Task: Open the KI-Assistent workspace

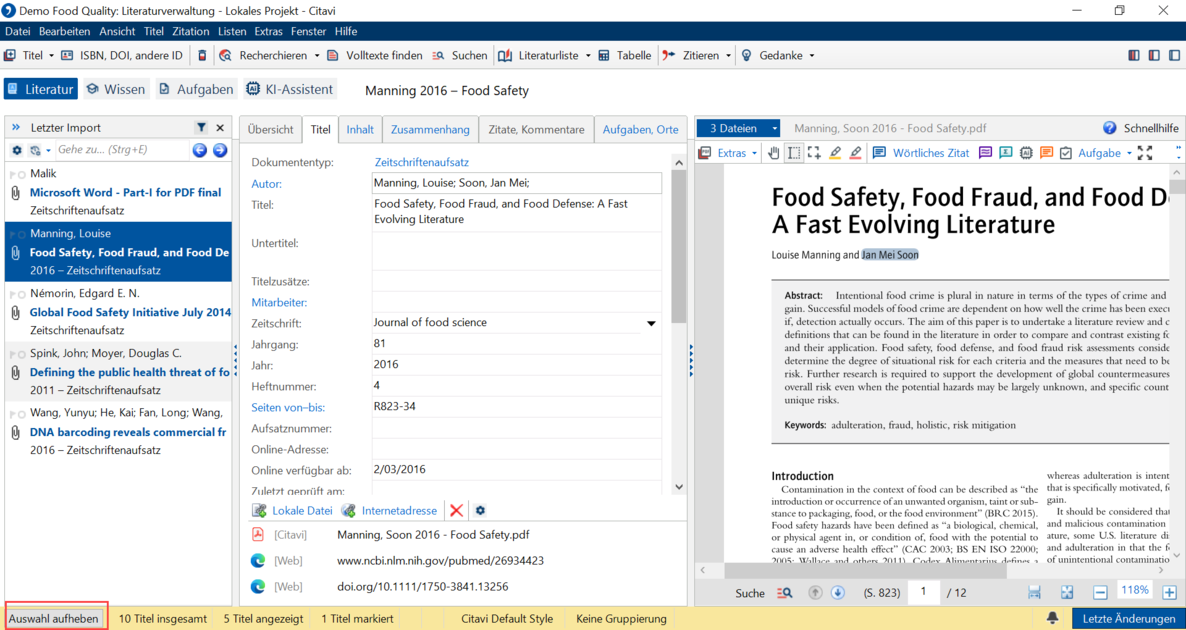Action: (x=290, y=89)
